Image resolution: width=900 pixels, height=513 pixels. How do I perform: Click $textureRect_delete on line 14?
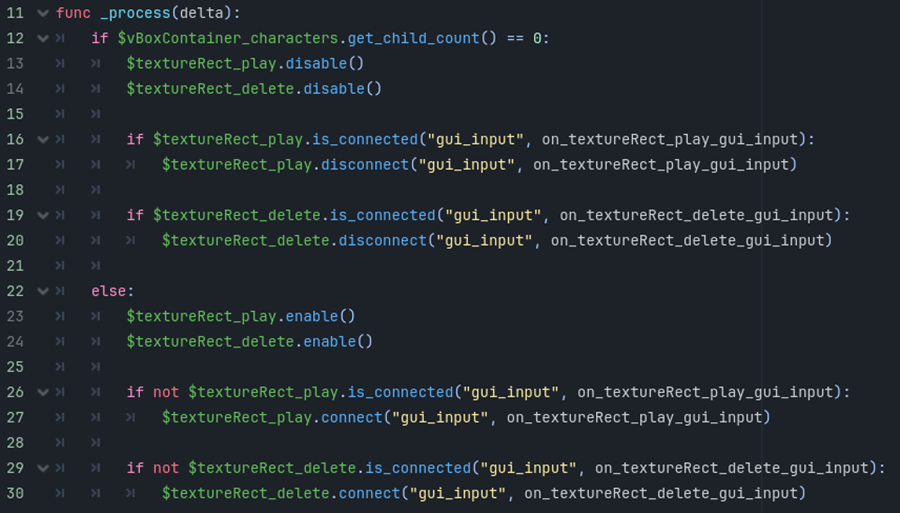[210, 89]
